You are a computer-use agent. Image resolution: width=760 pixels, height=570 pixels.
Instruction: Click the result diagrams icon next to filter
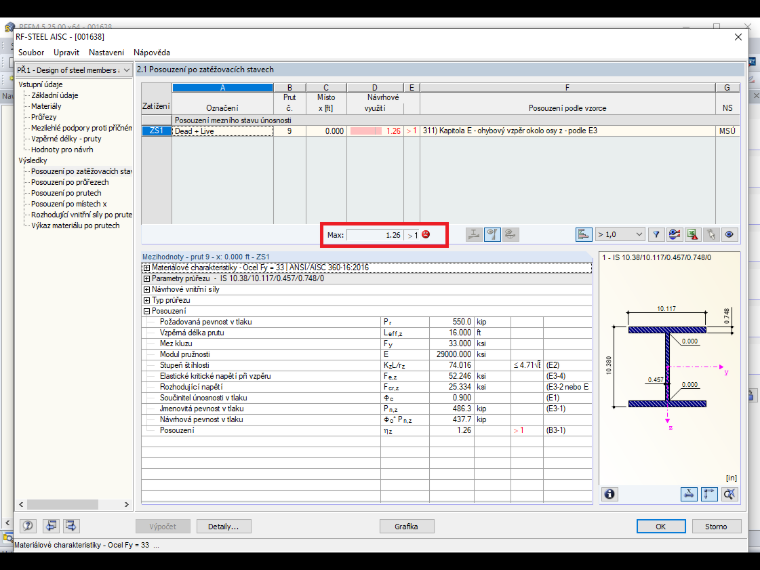tap(674, 235)
